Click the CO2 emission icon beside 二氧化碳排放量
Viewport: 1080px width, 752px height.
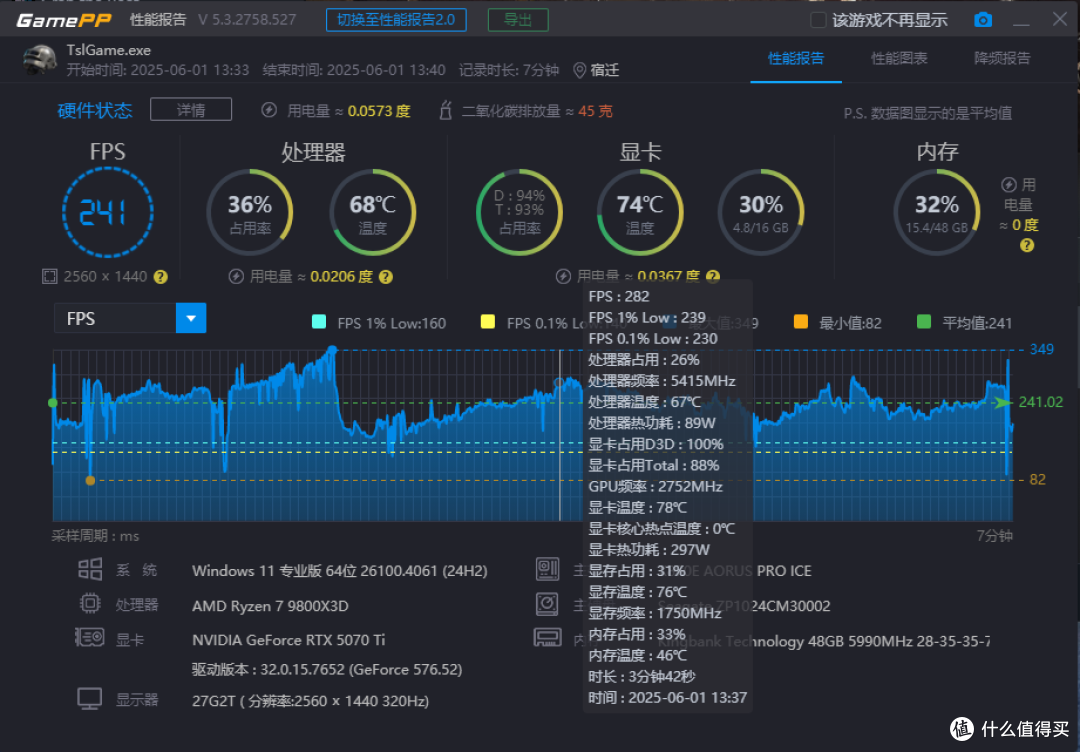pyautogui.click(x=446, y=110)
